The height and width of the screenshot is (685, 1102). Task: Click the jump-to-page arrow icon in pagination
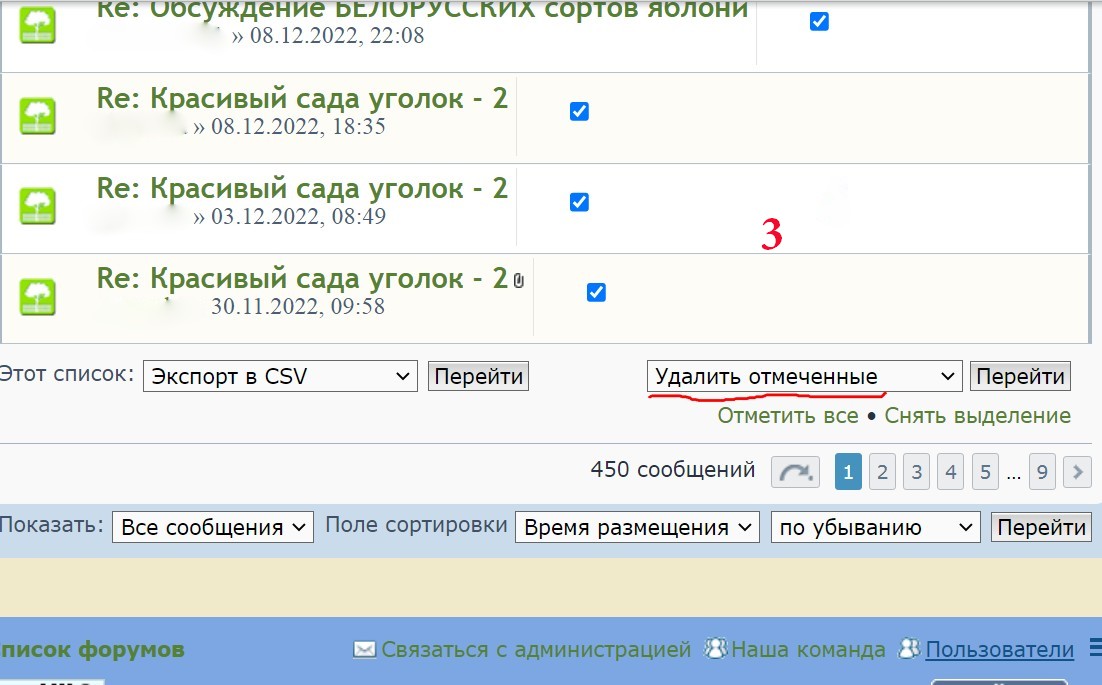(795, 471)
